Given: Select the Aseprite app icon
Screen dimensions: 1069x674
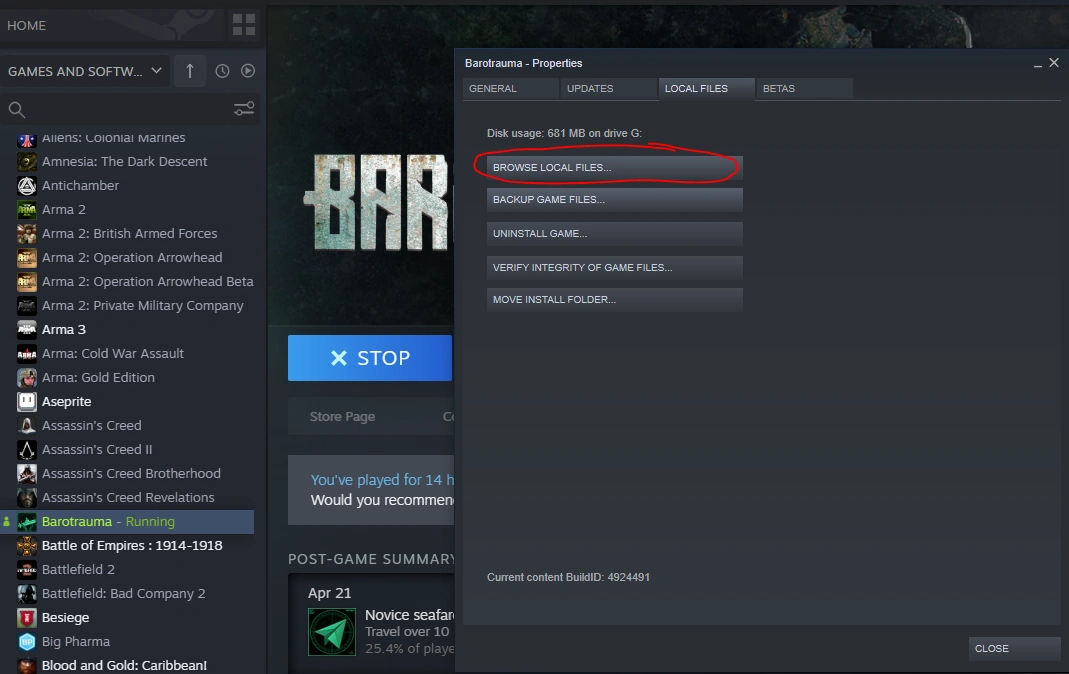Looking at the screenshot, I should coord(27,401).
